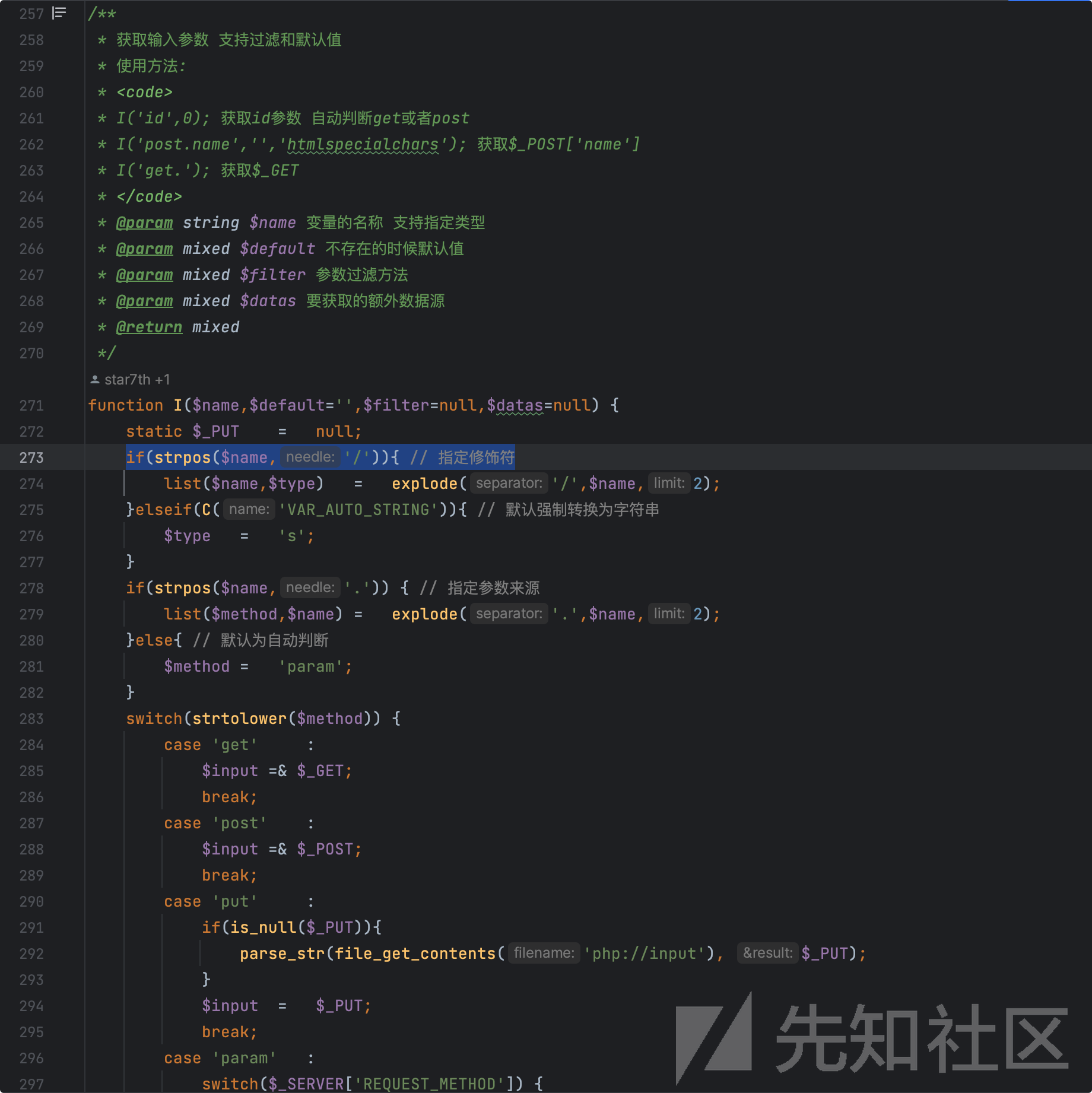The width and height of the screenshot is (1092, 1093).
Task: Click line number 271 in gutter
Action: click(31, 405)
